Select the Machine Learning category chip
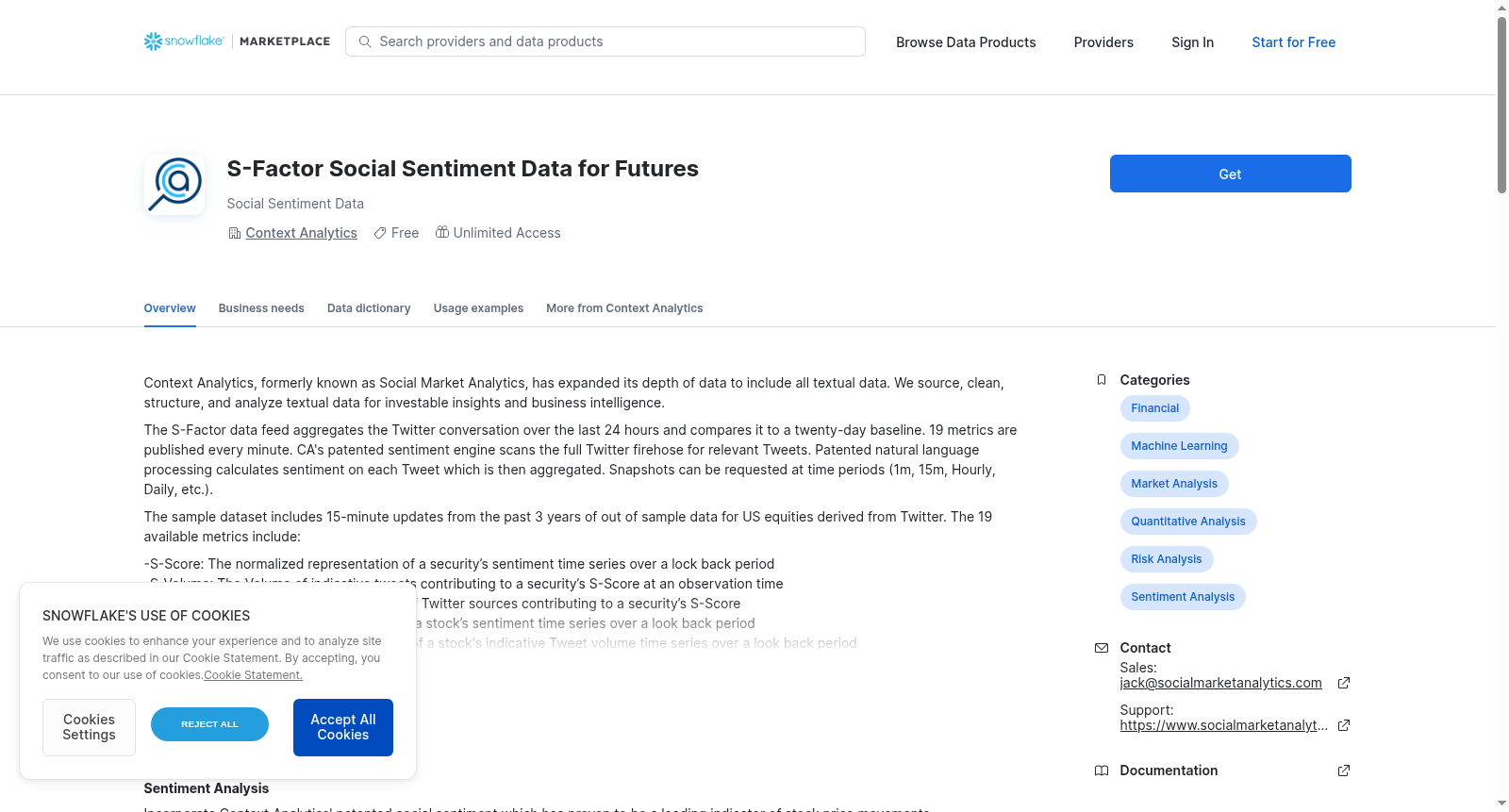 [1179, 446]
